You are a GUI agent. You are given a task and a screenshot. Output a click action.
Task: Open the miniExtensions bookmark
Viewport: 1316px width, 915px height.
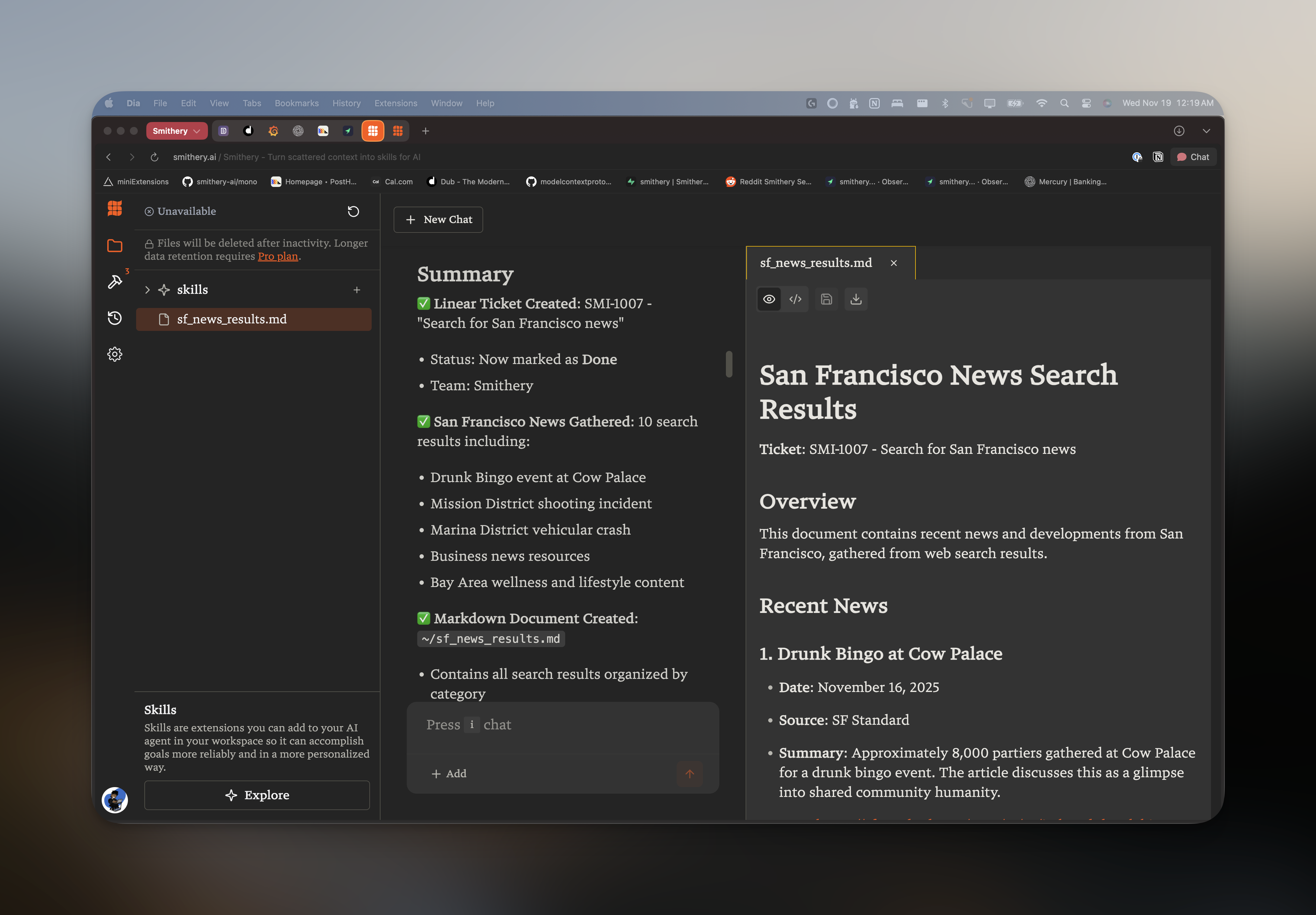pyautogui.click(x=136, y=182)
